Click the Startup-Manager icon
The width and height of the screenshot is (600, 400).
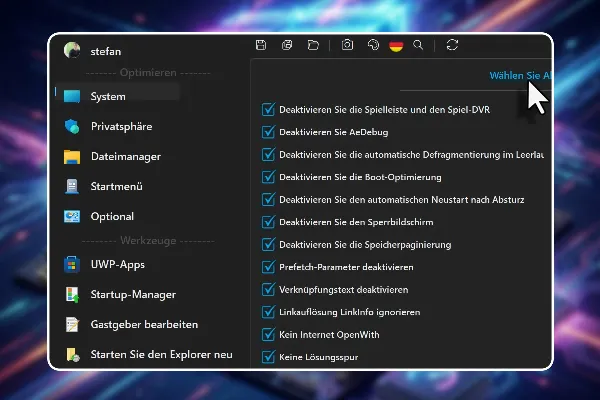[x=72, y=295]
